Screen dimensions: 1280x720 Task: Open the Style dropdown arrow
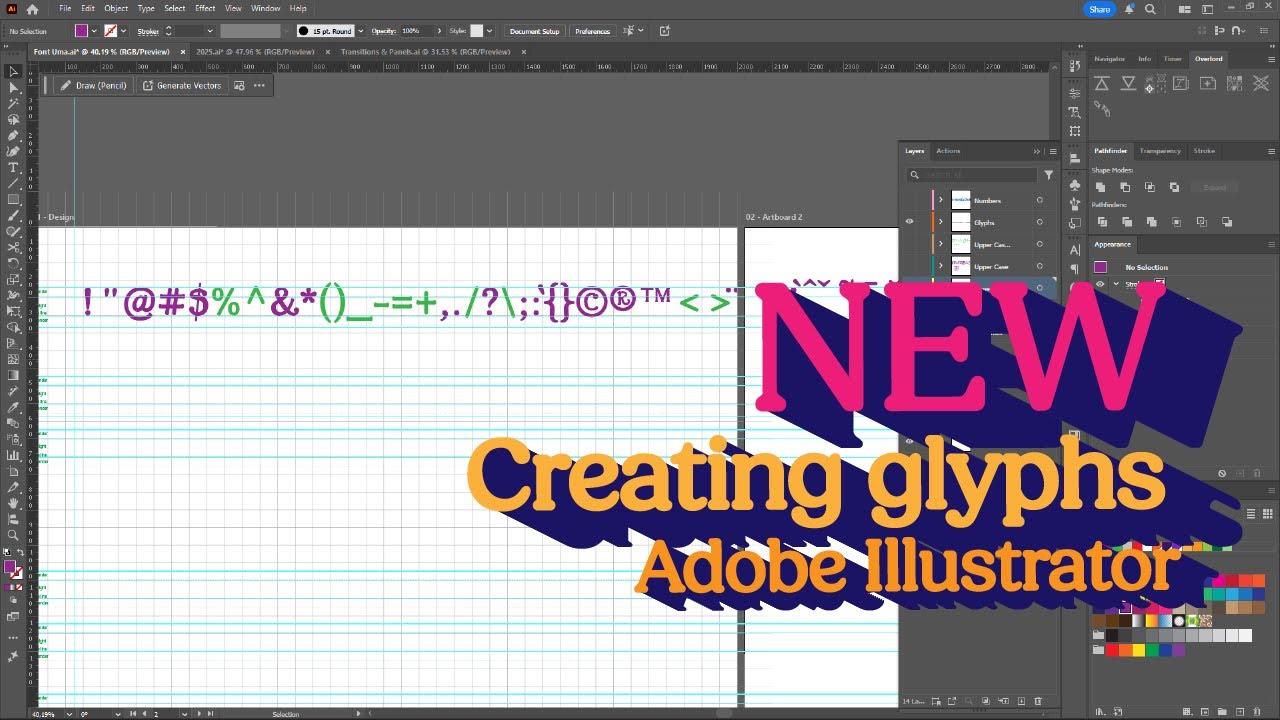pos(490,31)
